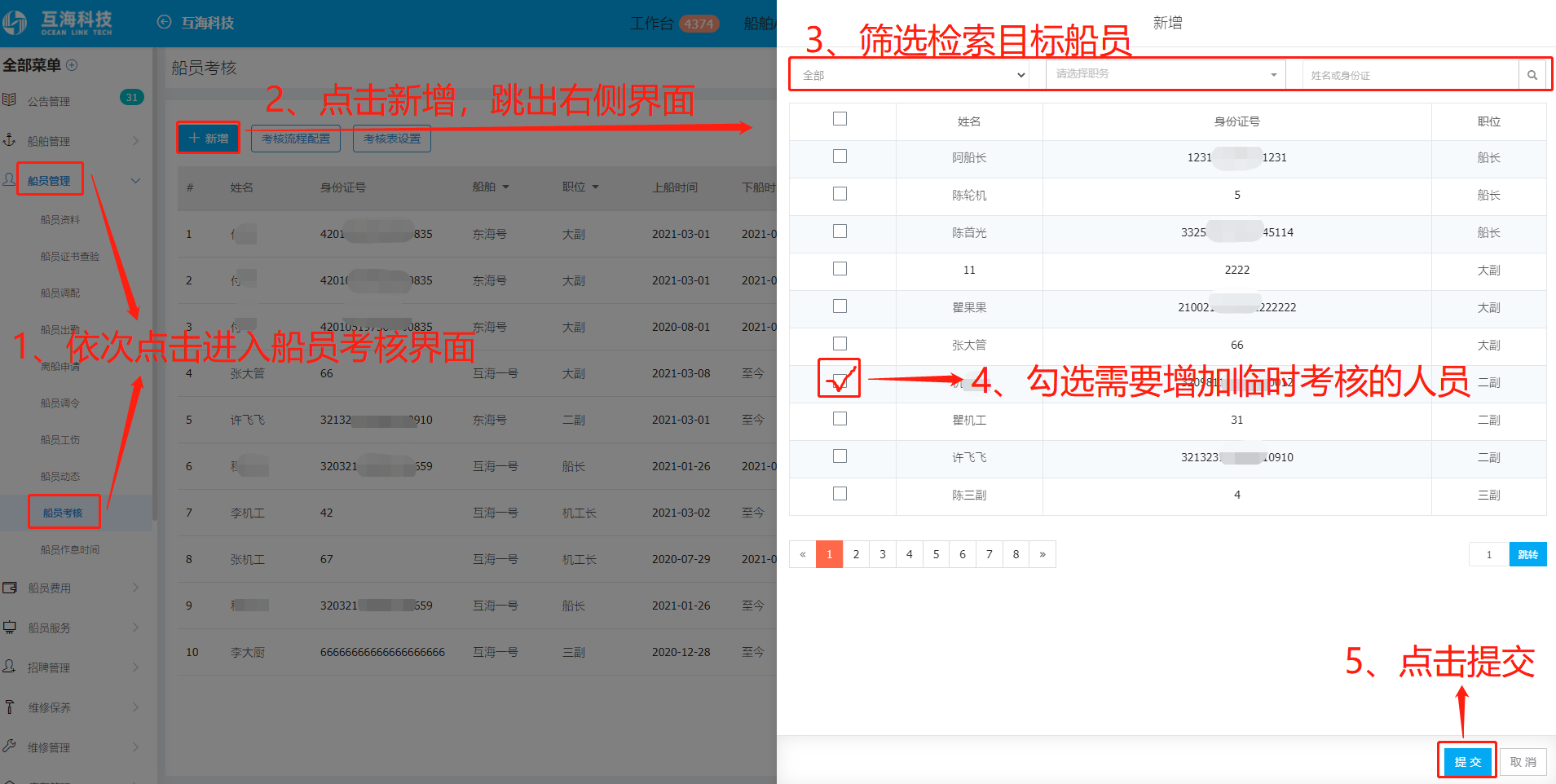The height and width of the screenshot is (784, 1556).
Task: Click the 姓名或身份证 search field
Action: click(1410, 75)
